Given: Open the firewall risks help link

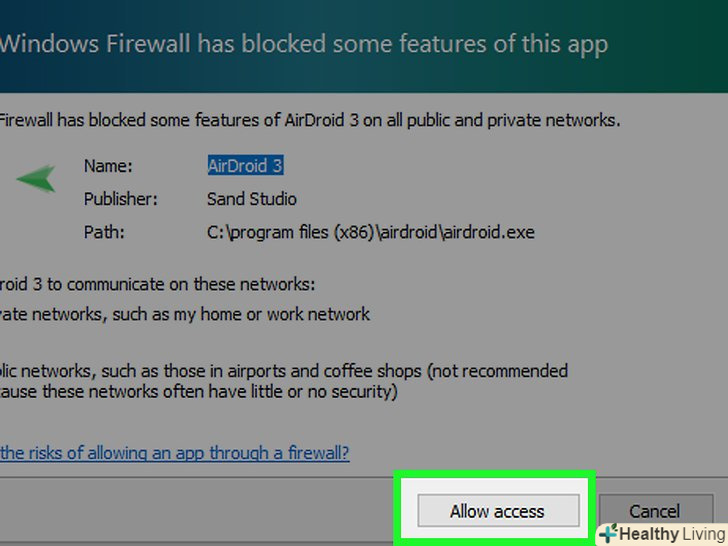Looking at the screenshot, I should click(175, 452).
